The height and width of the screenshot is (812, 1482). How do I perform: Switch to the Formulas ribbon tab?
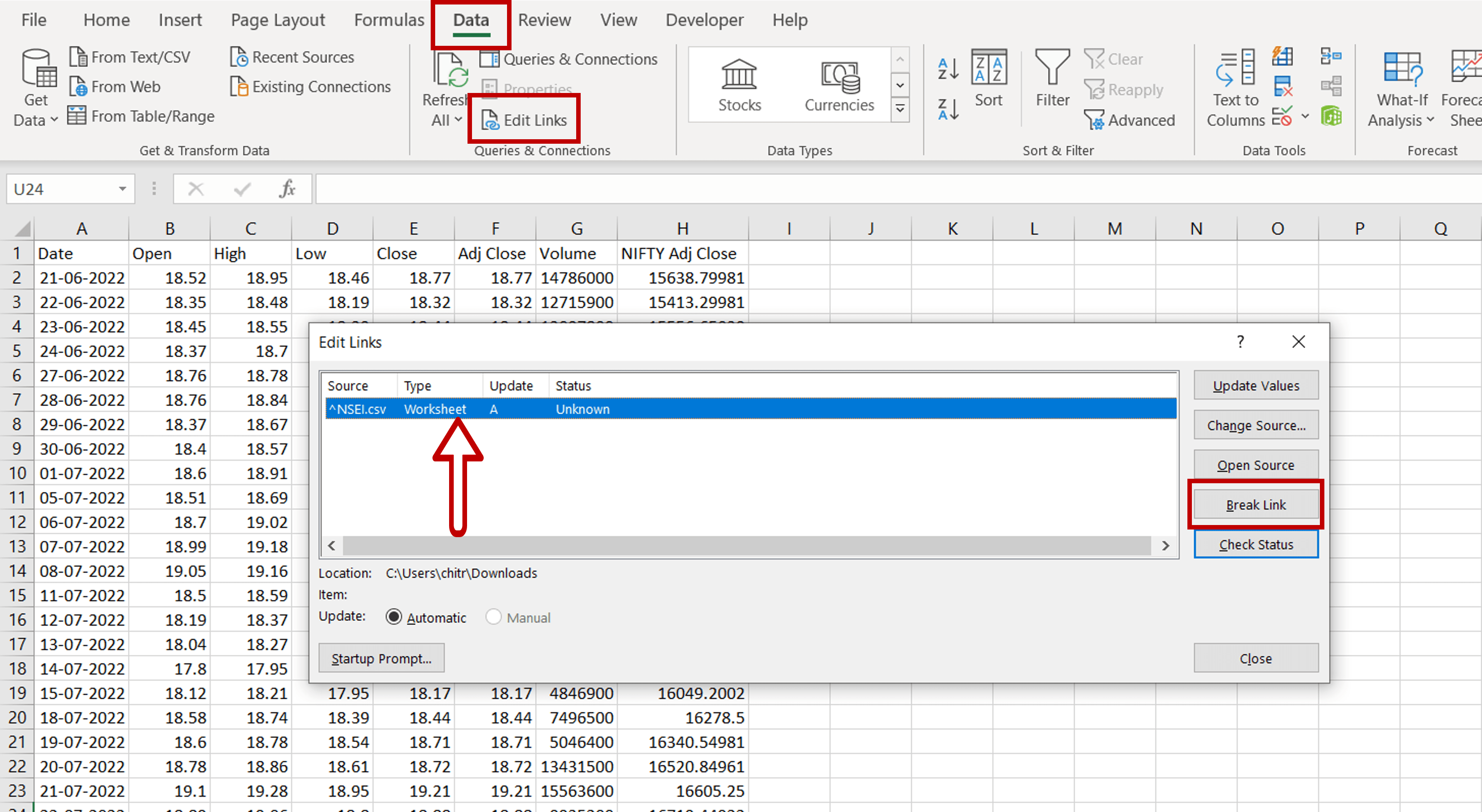389,20
